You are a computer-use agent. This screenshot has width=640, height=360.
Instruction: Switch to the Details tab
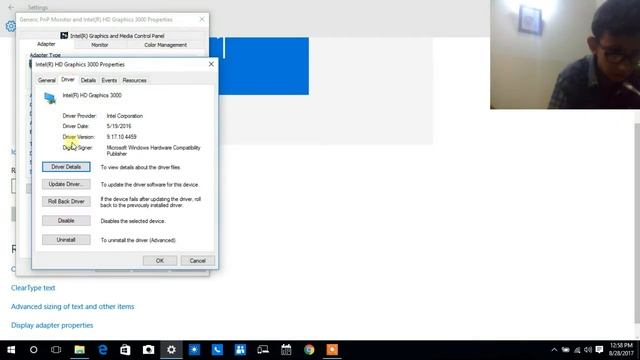click(88, 80)
